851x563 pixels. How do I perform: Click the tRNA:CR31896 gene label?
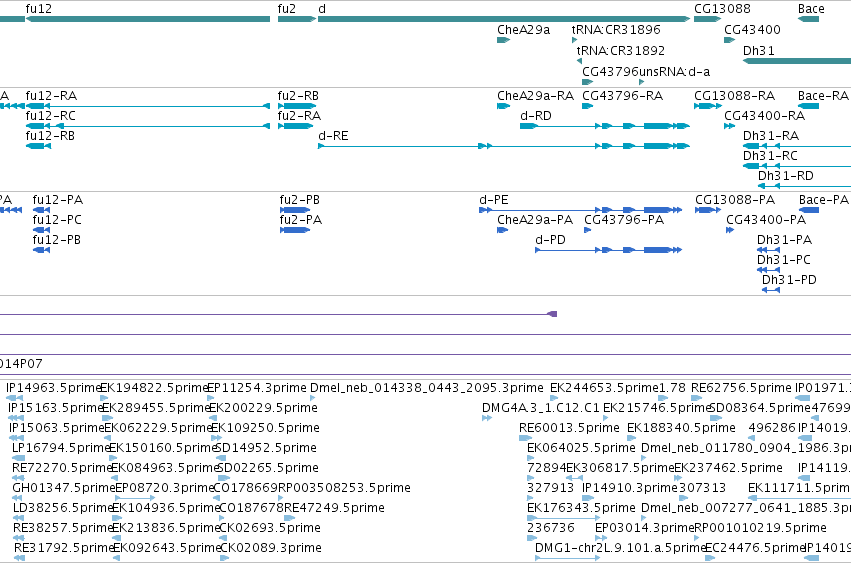[x=616, y=29]
